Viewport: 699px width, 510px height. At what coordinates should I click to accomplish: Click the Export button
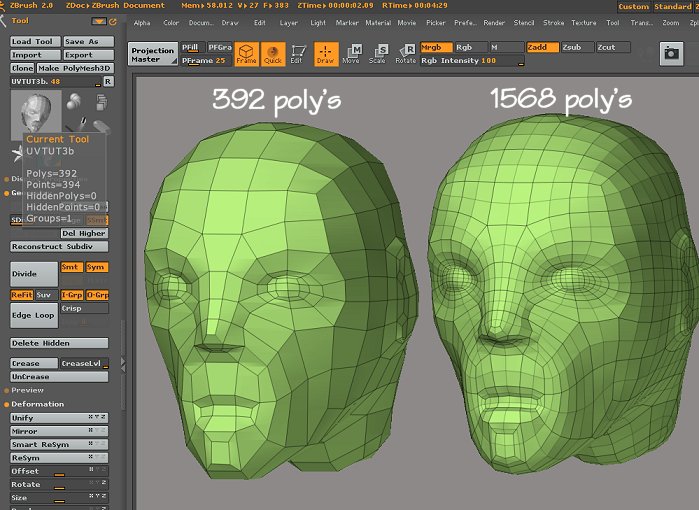[89, 55]
